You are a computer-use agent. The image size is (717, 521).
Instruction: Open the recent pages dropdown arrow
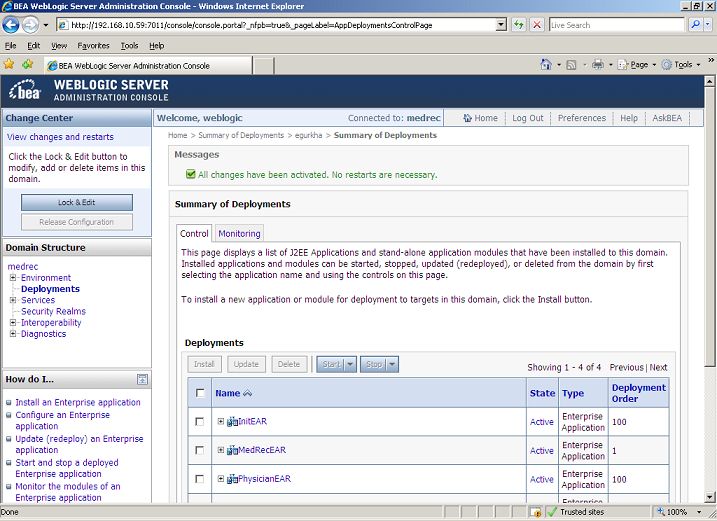tap(45, 25)
